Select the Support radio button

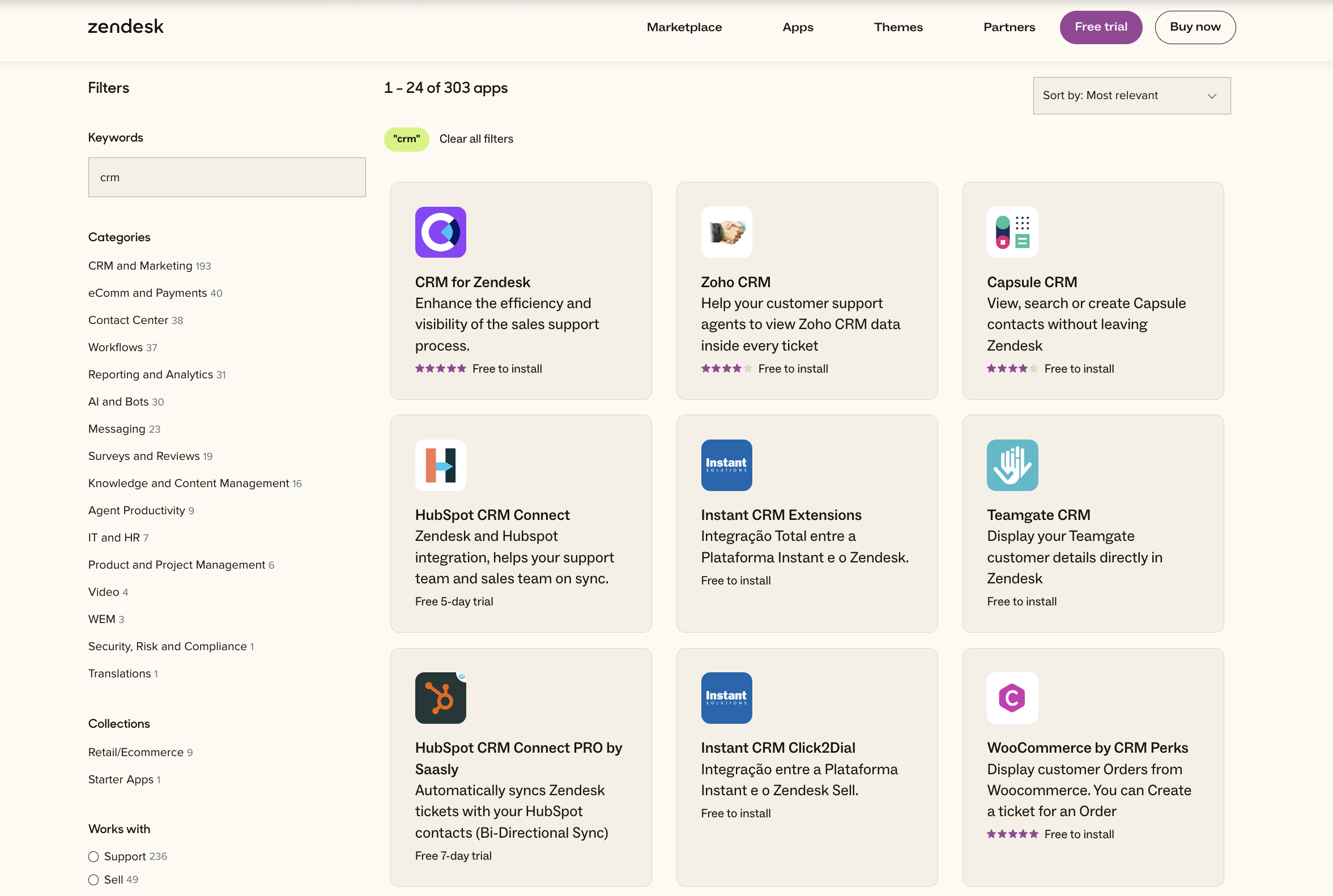tap(93, 856)
